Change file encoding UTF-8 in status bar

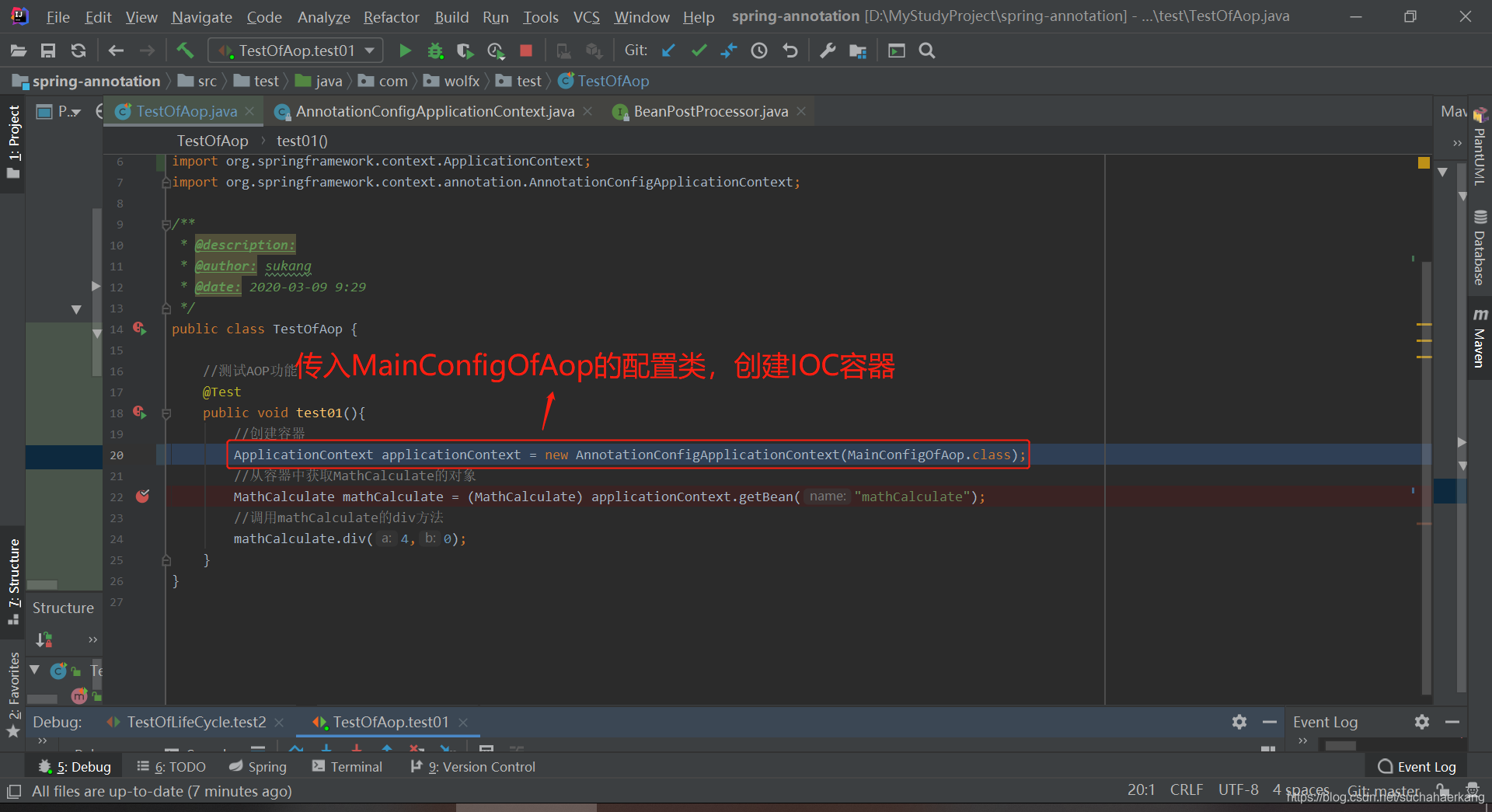(x=1238, y=790)
